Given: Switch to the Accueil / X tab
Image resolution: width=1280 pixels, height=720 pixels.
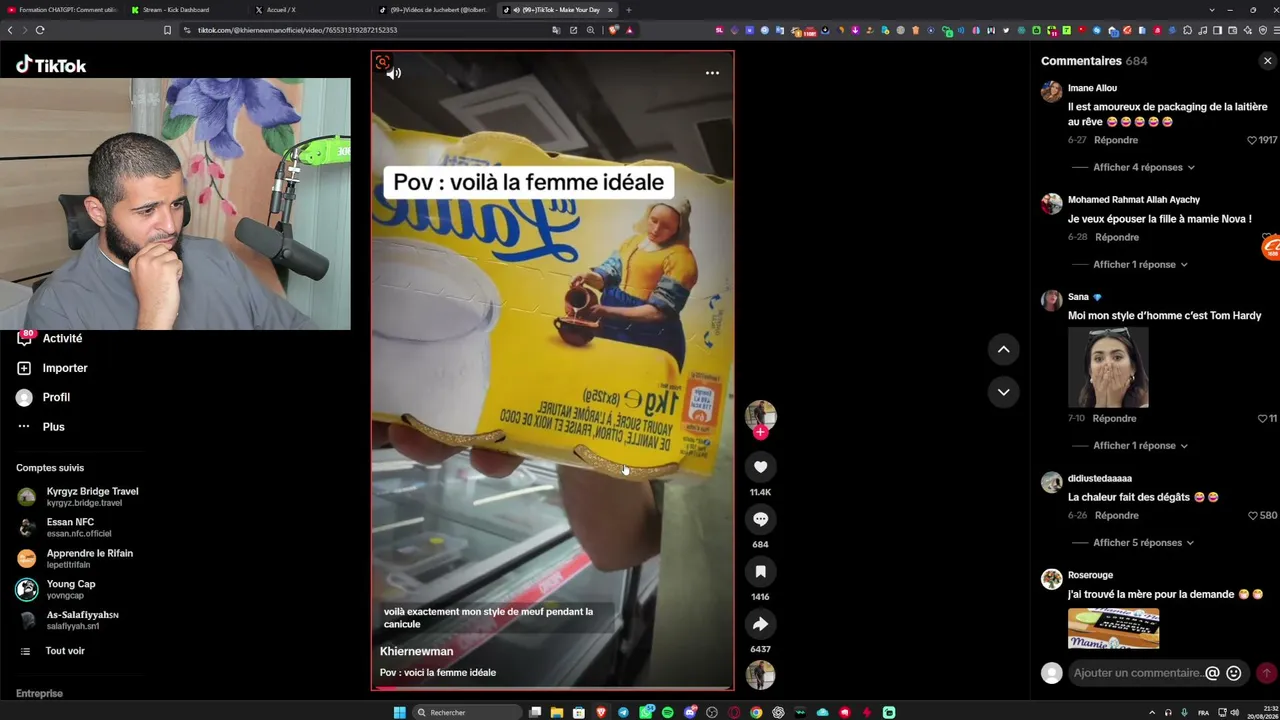Looking at the screenshot, I should coord(310,10).
